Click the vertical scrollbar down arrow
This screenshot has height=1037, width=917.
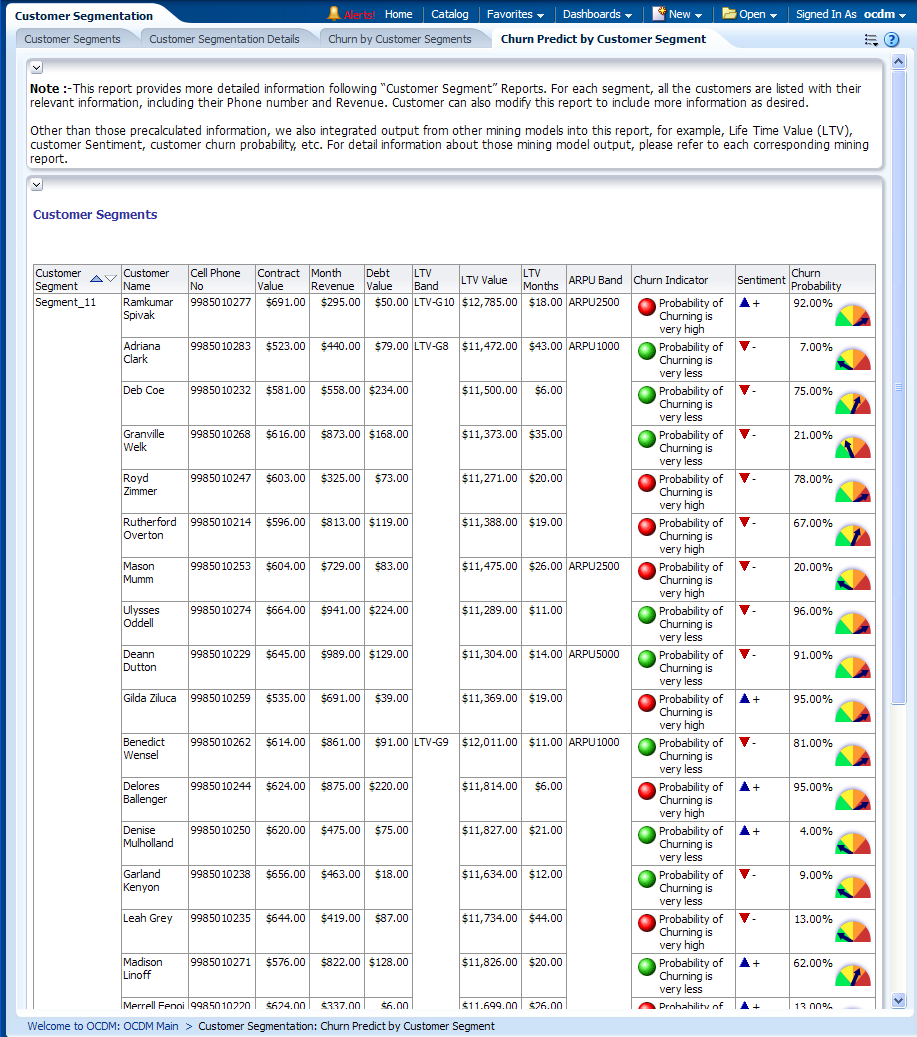(x=898, y=1000)
